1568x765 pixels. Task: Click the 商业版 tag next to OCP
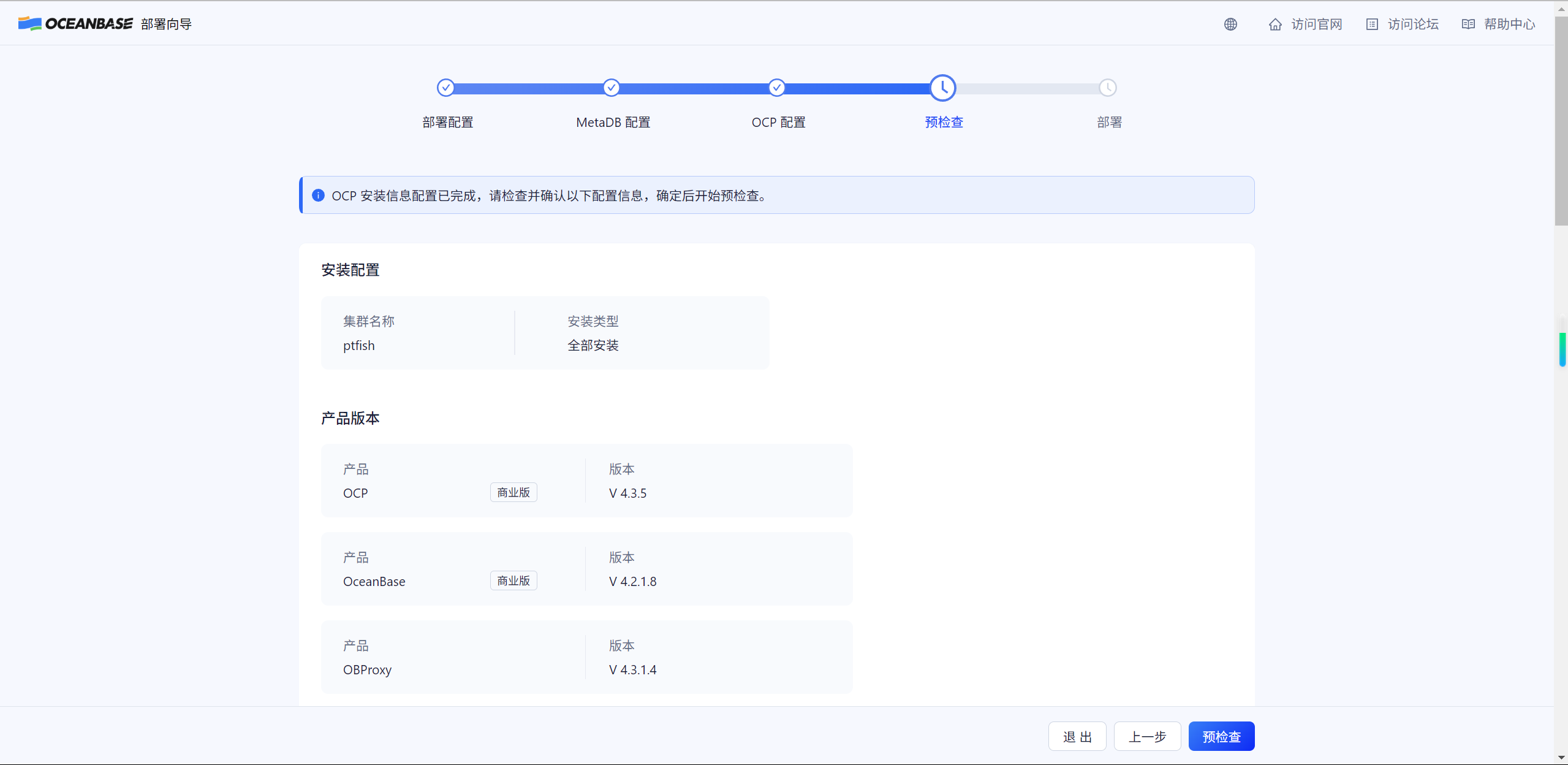(513, 492)
